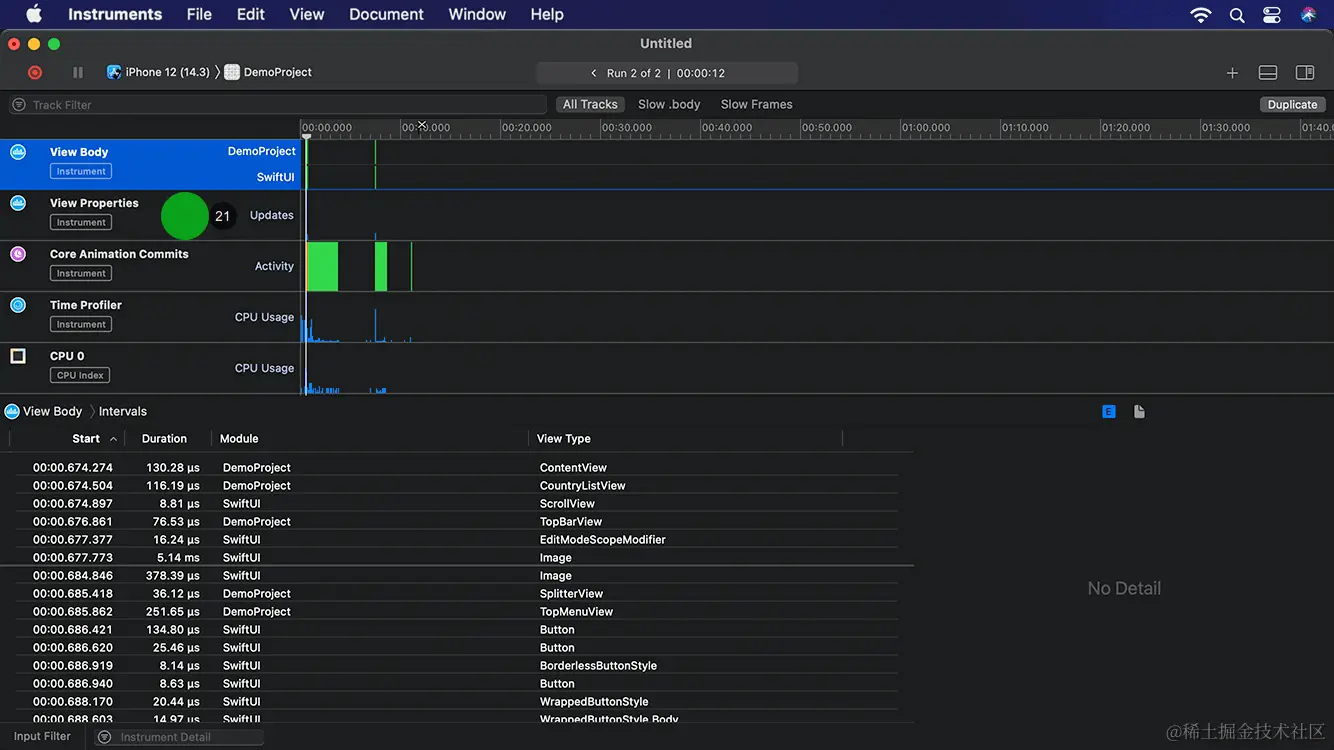Viewport: 1334px width, 750px height.
Task: Open Spotlight search in menu bar
Action: 1237,15
